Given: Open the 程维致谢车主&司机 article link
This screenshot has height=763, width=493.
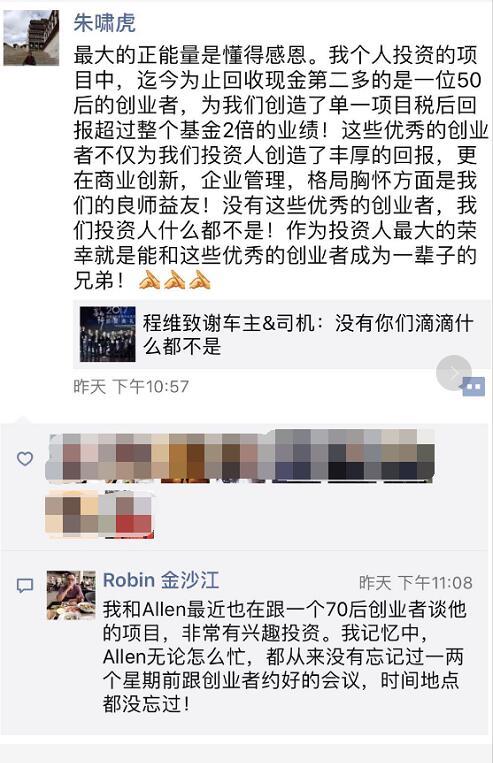Looking at the screenshot, I should 281,334.
